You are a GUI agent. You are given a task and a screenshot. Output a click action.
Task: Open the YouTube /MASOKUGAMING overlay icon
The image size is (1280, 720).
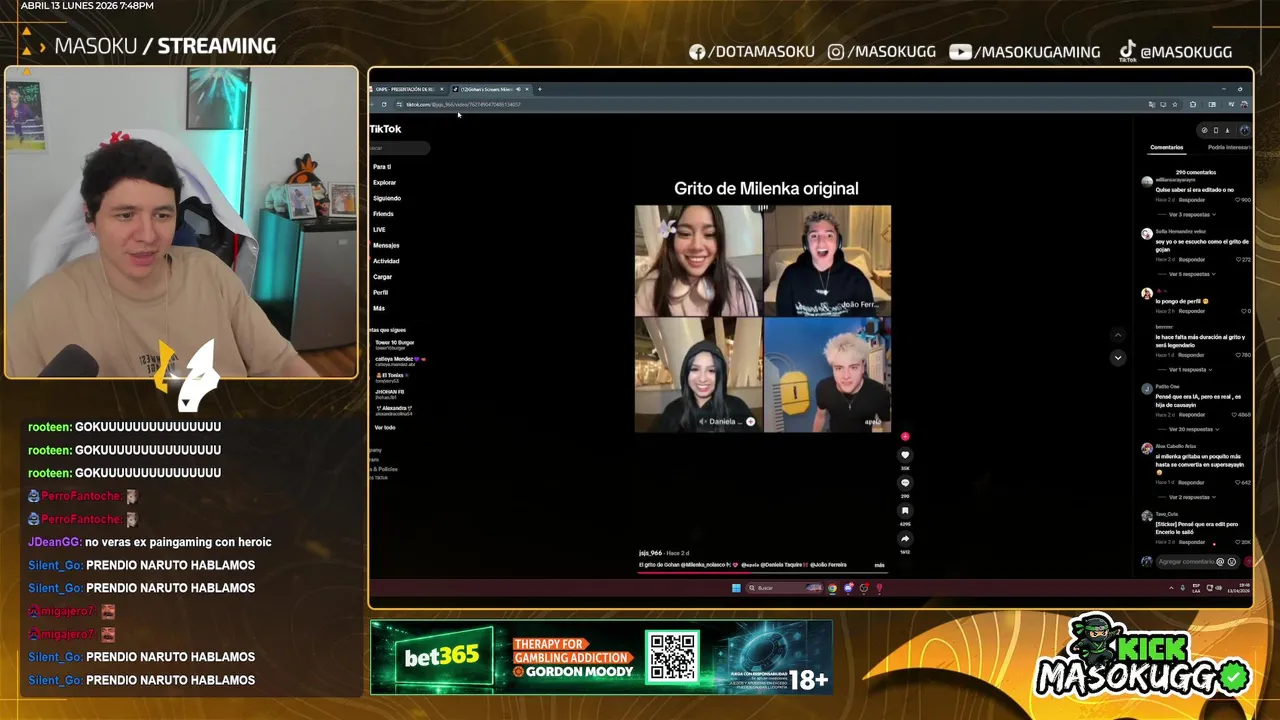tap(960, 52)
